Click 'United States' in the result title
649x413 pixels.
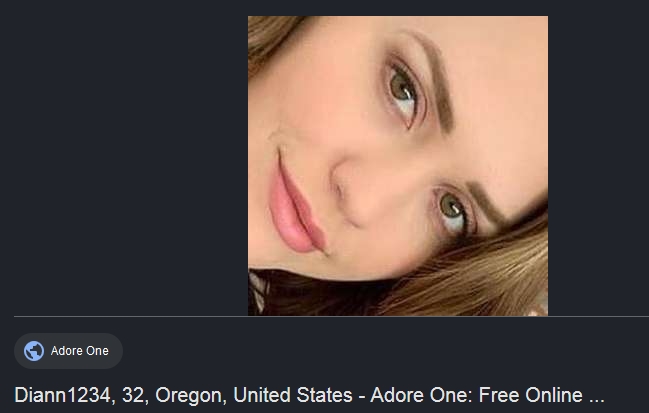(x=293, y=395)
